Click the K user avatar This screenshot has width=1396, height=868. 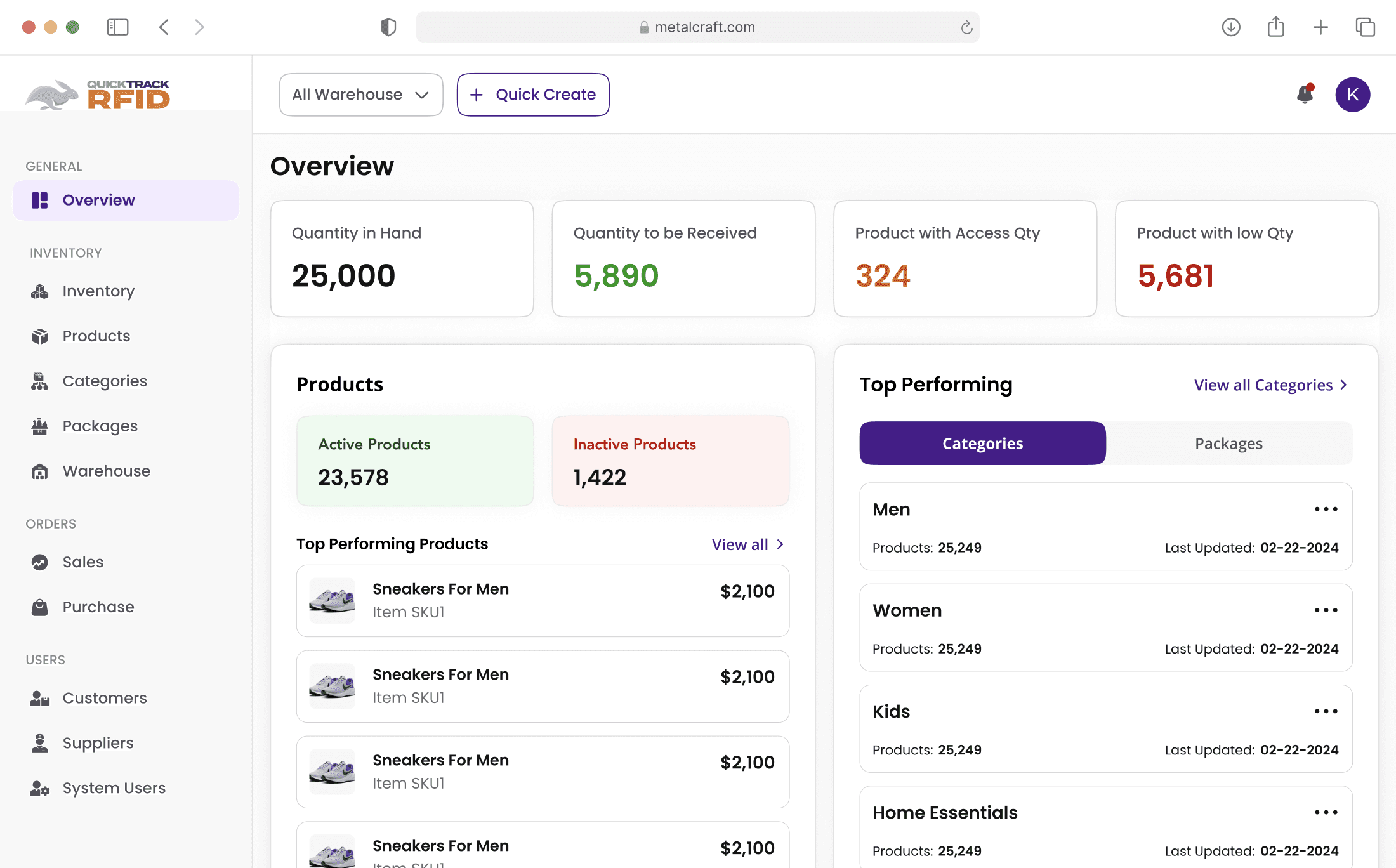1352,95
